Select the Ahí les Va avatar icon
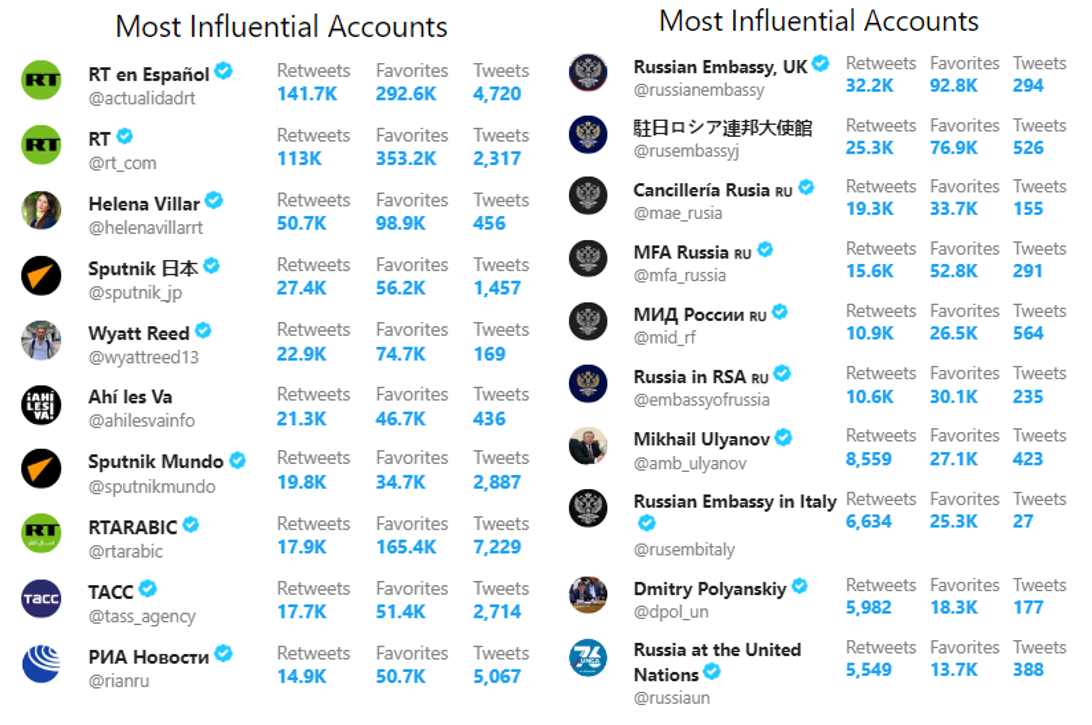 tap(41, 405)
